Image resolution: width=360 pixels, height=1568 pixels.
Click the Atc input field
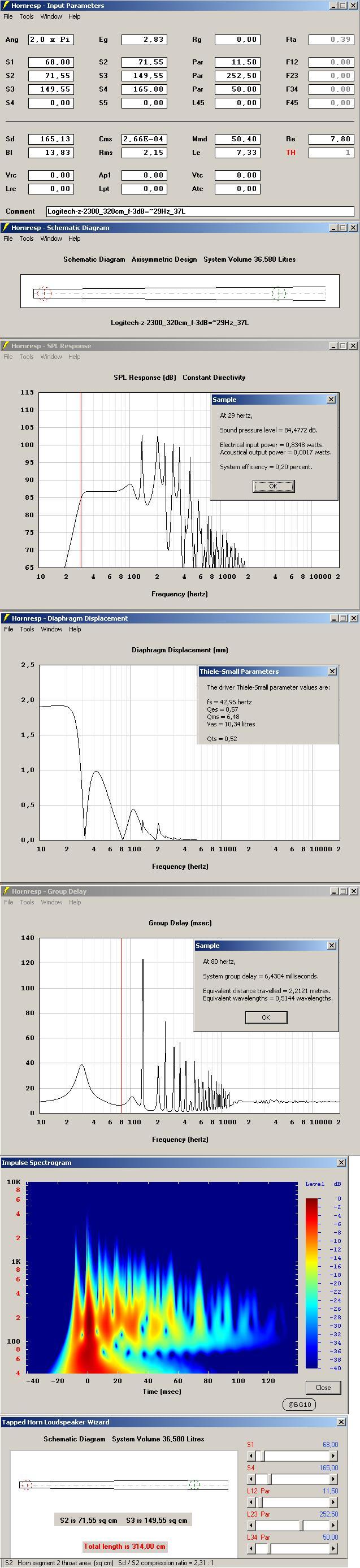pyautogui.click(x=238, y=189)
